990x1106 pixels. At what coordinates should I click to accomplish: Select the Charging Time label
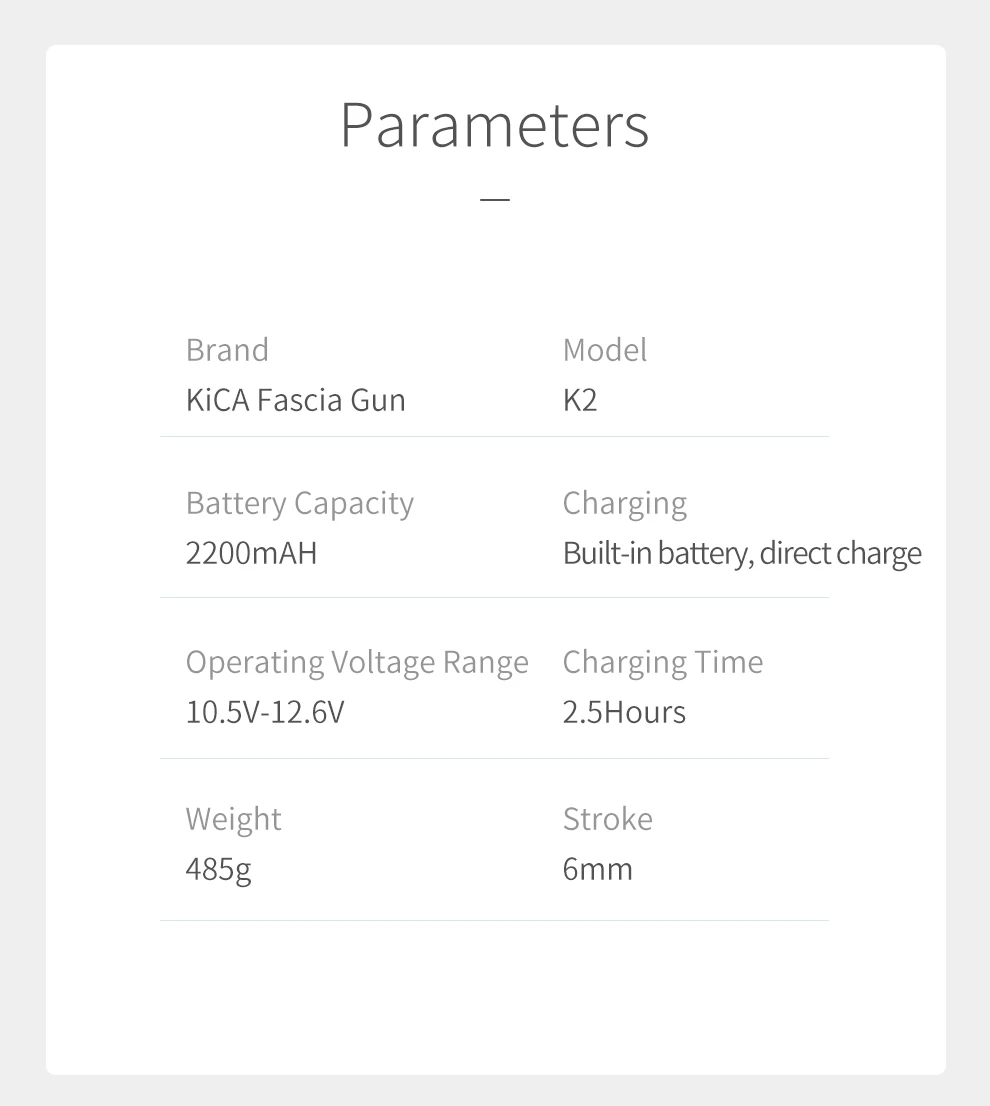[x=663, y=662]
